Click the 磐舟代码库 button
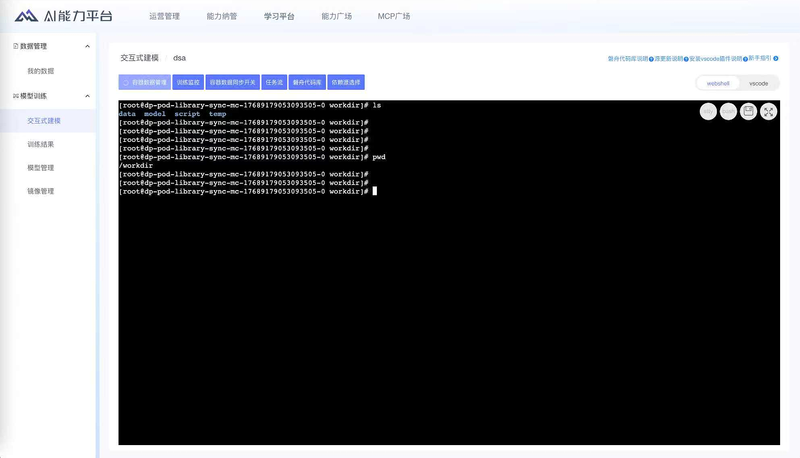 tap(307, 82)
